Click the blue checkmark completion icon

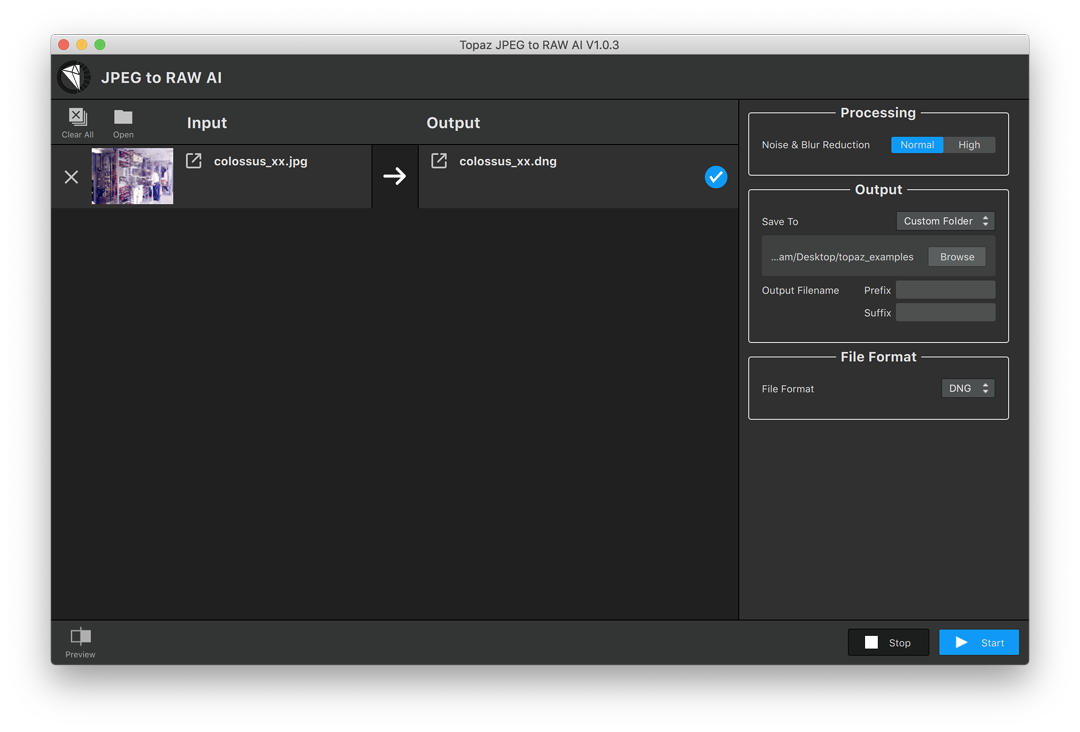(716, 177)
